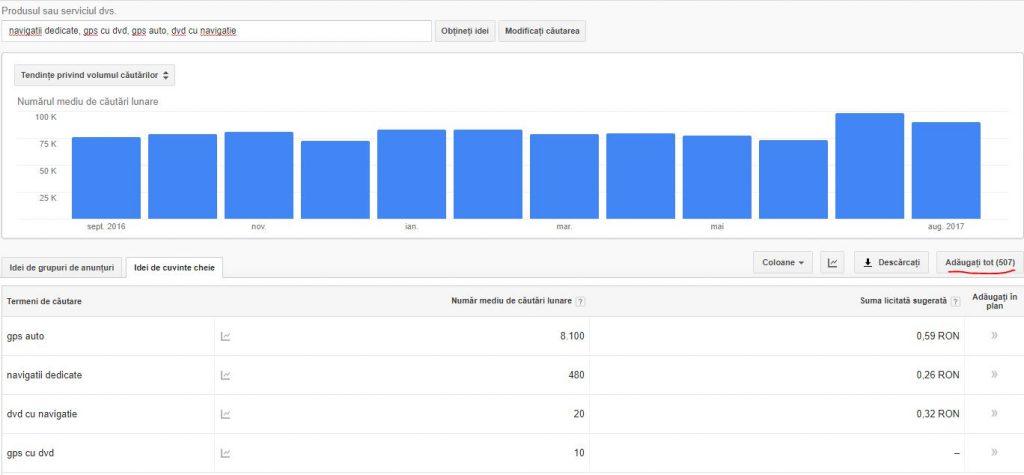This screenshot has width=1024, height=475.
Task: Add dvd cu navigatie to plan arrow
Action: tap(994, 414)
